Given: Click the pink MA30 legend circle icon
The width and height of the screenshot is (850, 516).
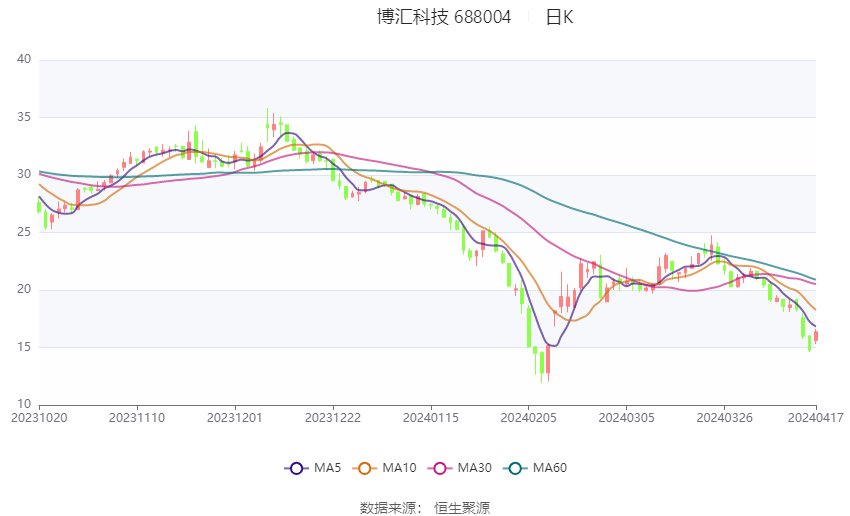Looking at the screenshot, I should 440,468.
